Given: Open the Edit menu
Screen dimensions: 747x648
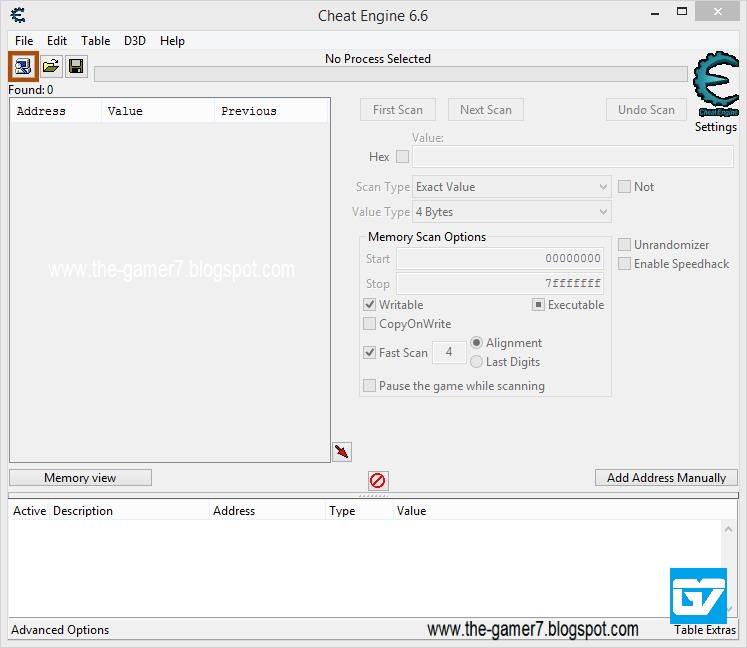Looking at the screenshot, I should coord(57,41).
